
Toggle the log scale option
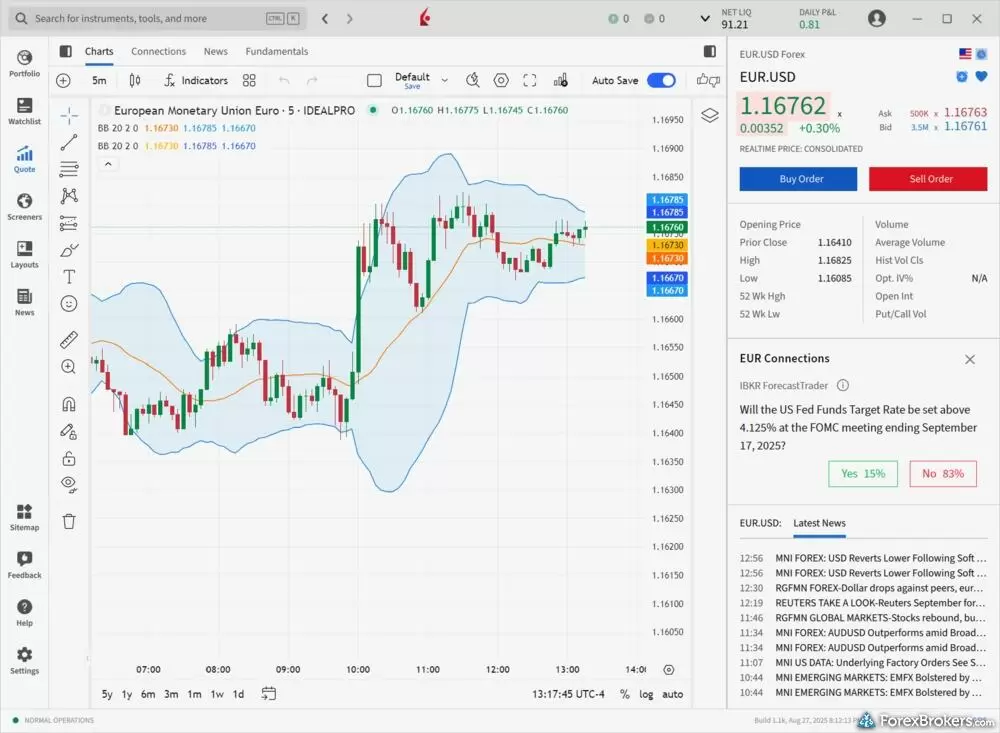click(x=646, y=694)
